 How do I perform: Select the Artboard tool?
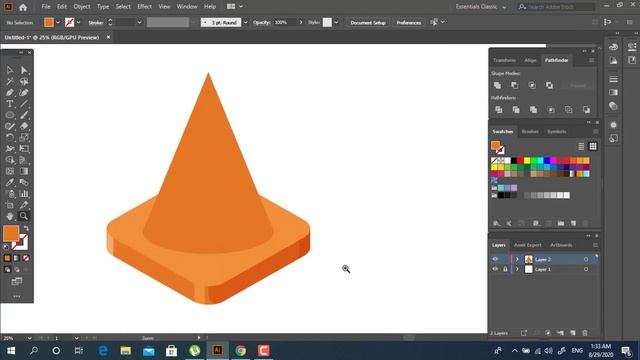(10, 205)
